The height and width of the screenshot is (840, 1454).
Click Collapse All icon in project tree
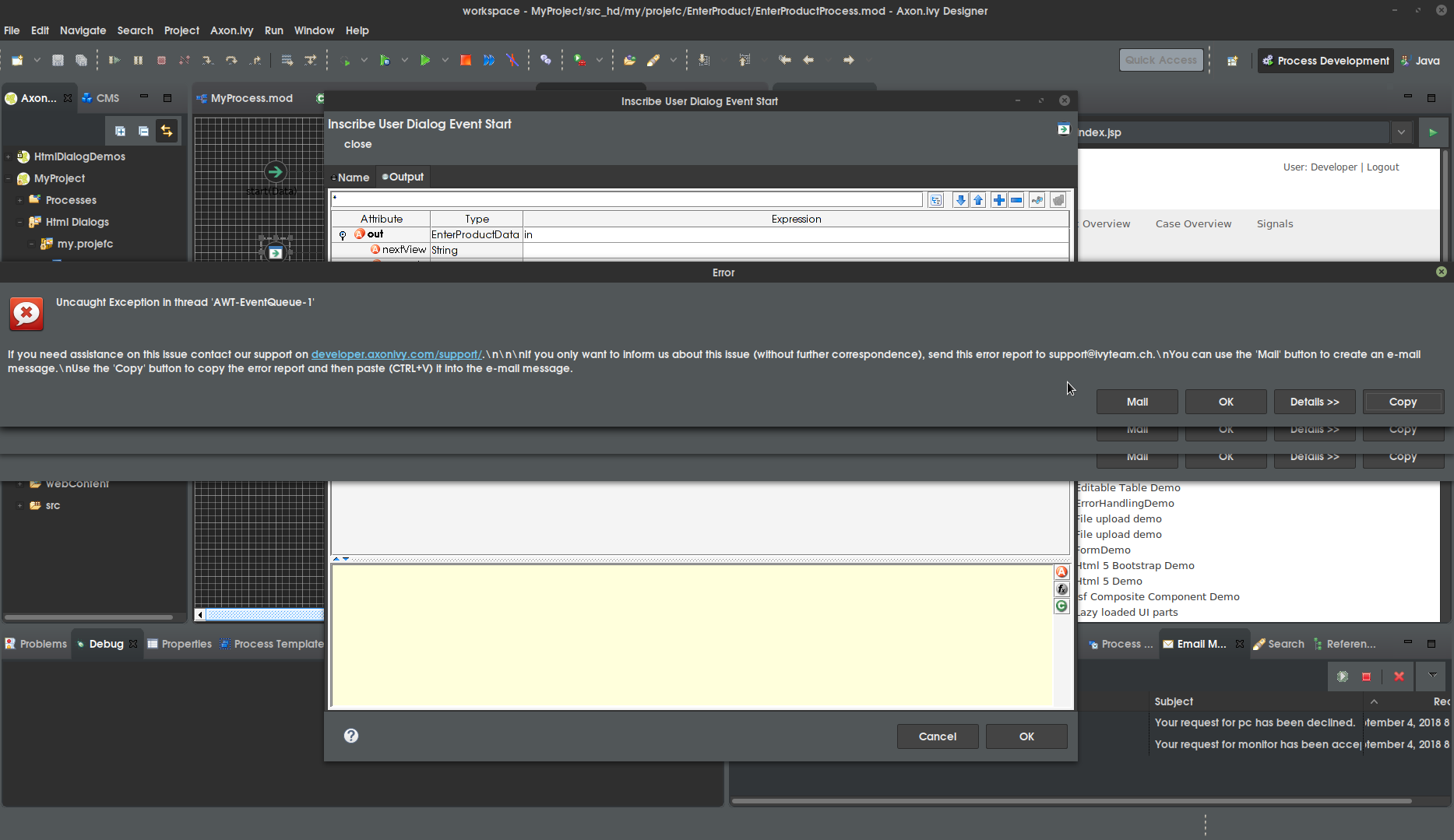(143, 131)
